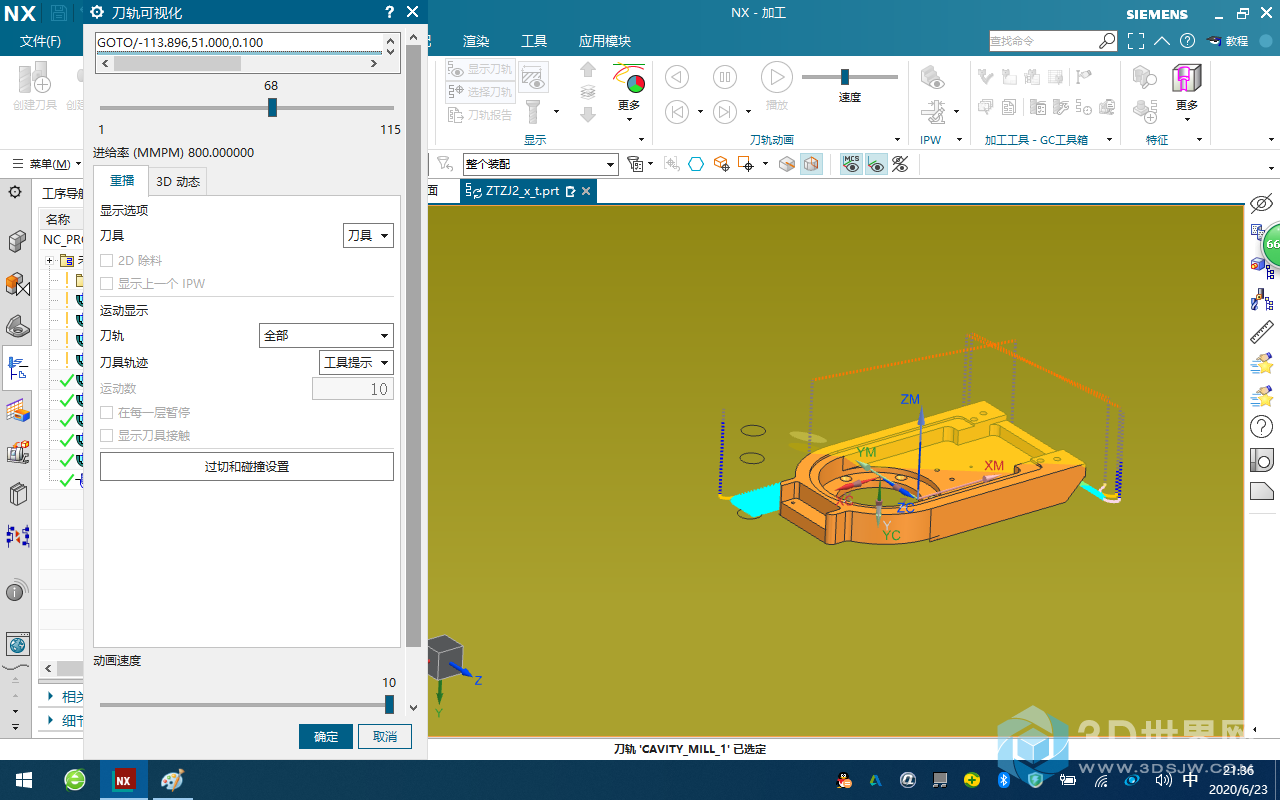
Task: Click the Bluetooth tray icon
Action: click(x=1004, y=779)
